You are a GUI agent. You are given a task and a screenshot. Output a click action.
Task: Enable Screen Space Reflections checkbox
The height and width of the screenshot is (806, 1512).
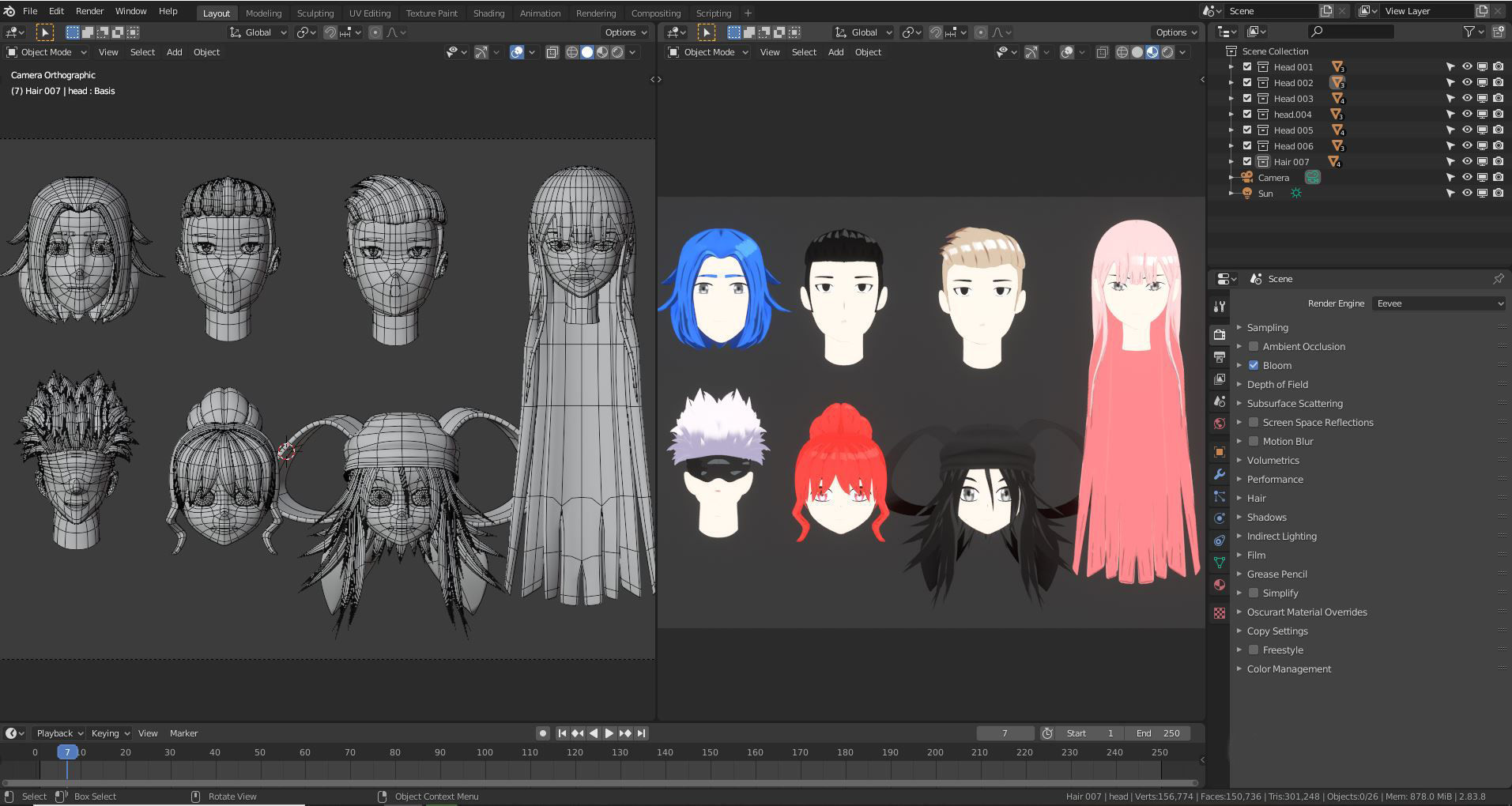pos(1254,423)
